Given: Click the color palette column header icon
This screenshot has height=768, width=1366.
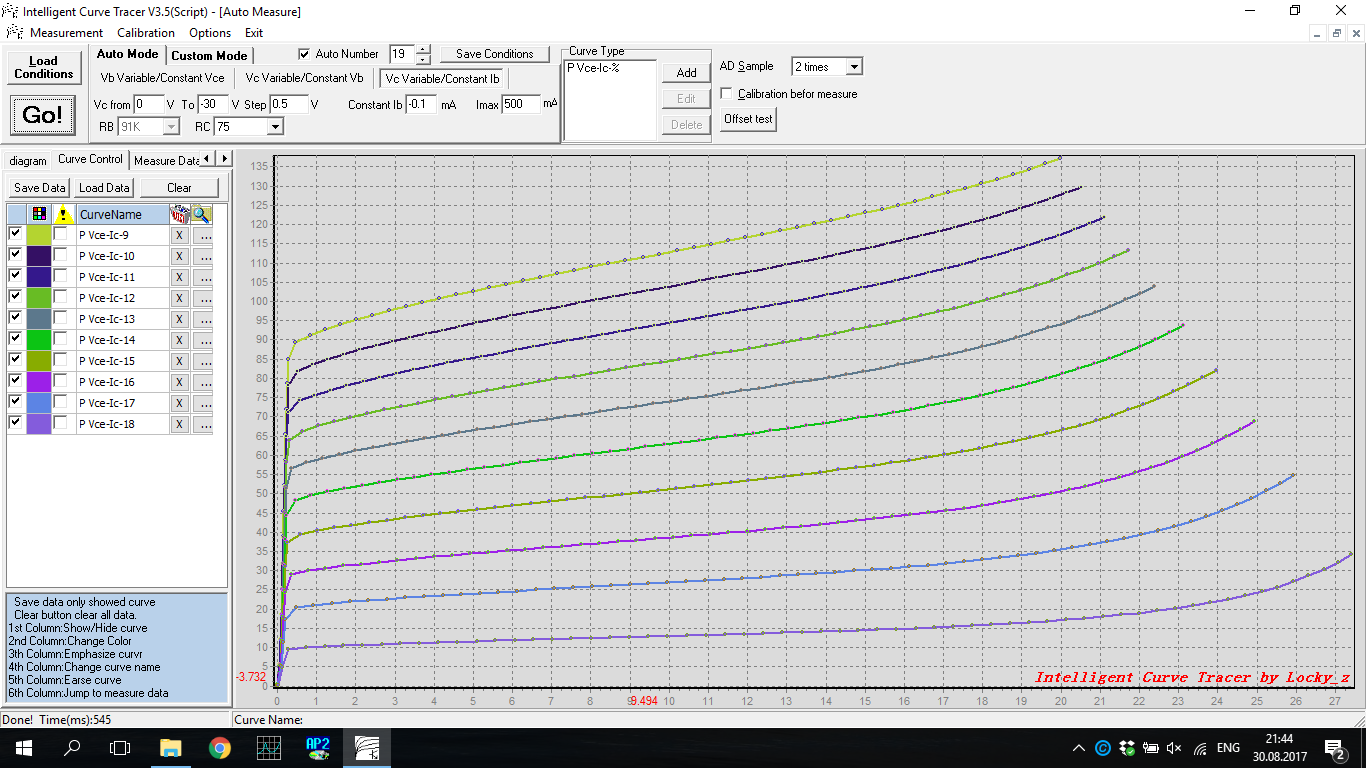Looking at the screenshot, I should click(39, 214).
